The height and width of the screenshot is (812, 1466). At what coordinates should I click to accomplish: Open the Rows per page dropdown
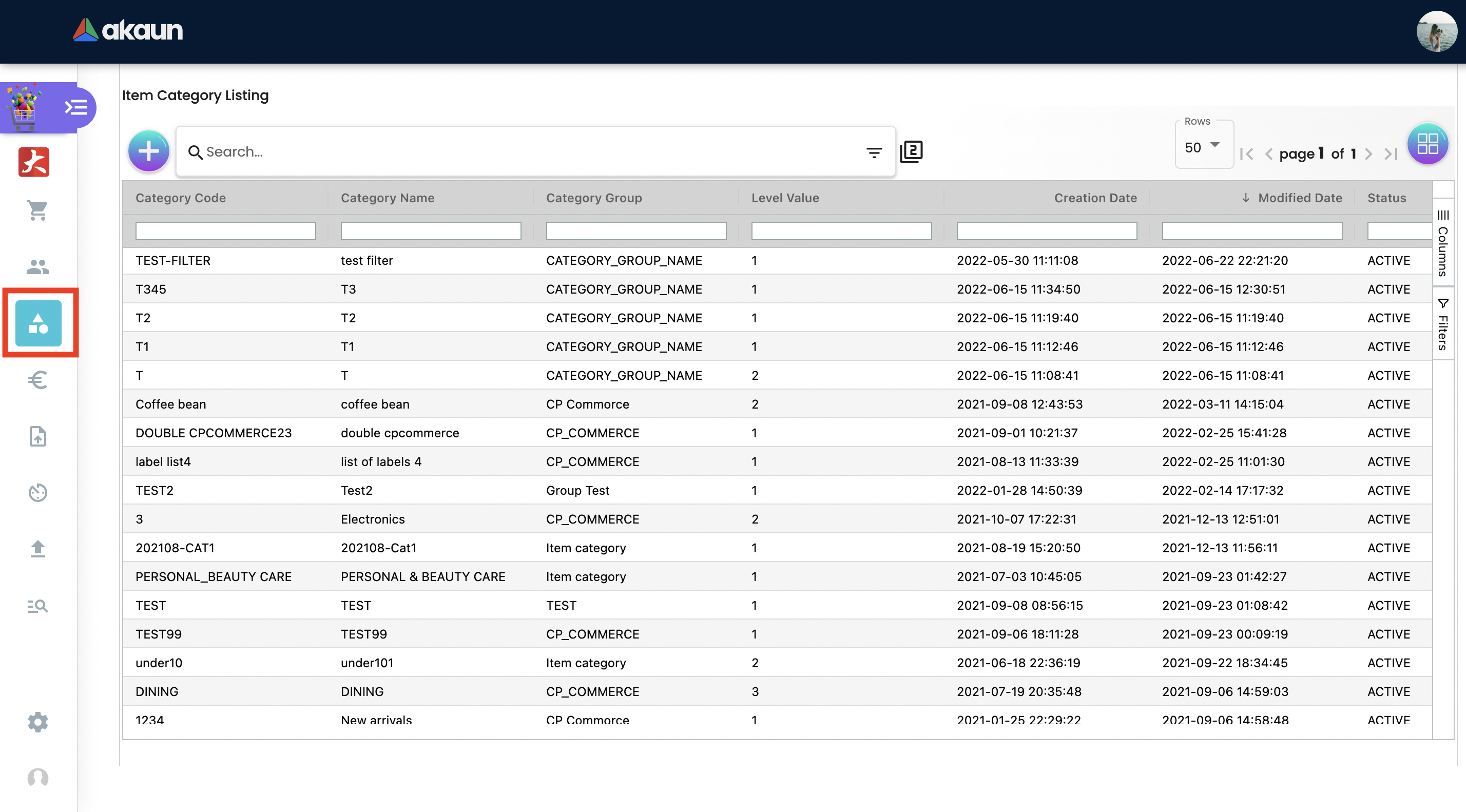pyautogui.click(x=1203, y=147)
